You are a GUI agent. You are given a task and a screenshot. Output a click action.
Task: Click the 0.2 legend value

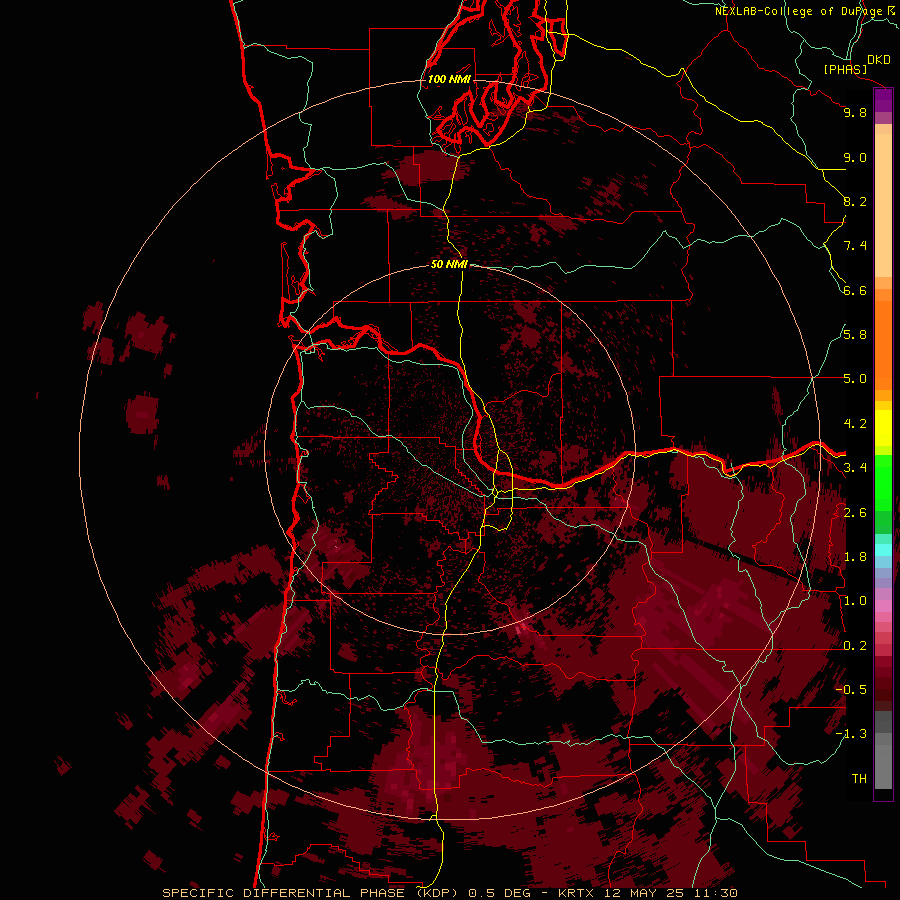855,646
